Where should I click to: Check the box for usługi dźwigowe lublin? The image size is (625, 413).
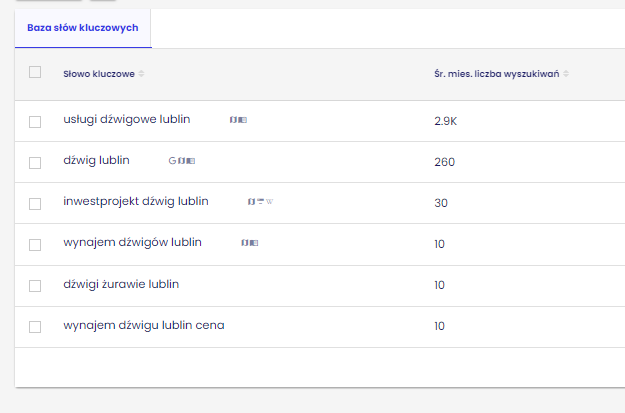35,121
